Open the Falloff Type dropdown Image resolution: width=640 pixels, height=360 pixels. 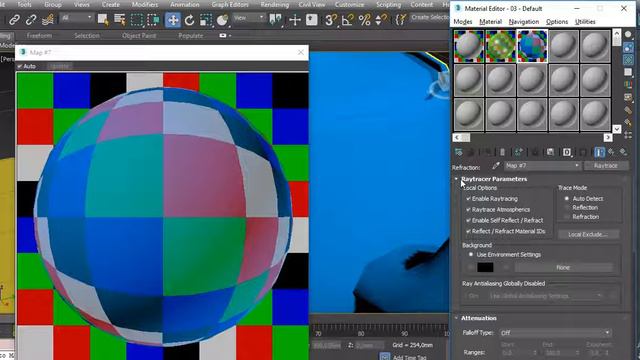click(x=556, y=333)
